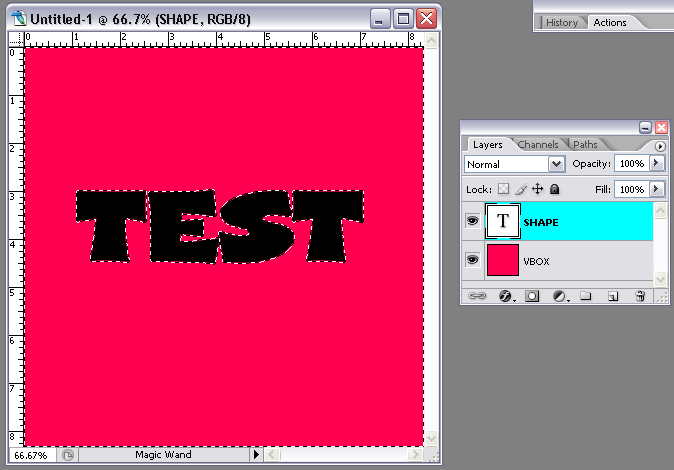Open the Fill slider arrow
The image size is (674, 470).
(656, 189)
